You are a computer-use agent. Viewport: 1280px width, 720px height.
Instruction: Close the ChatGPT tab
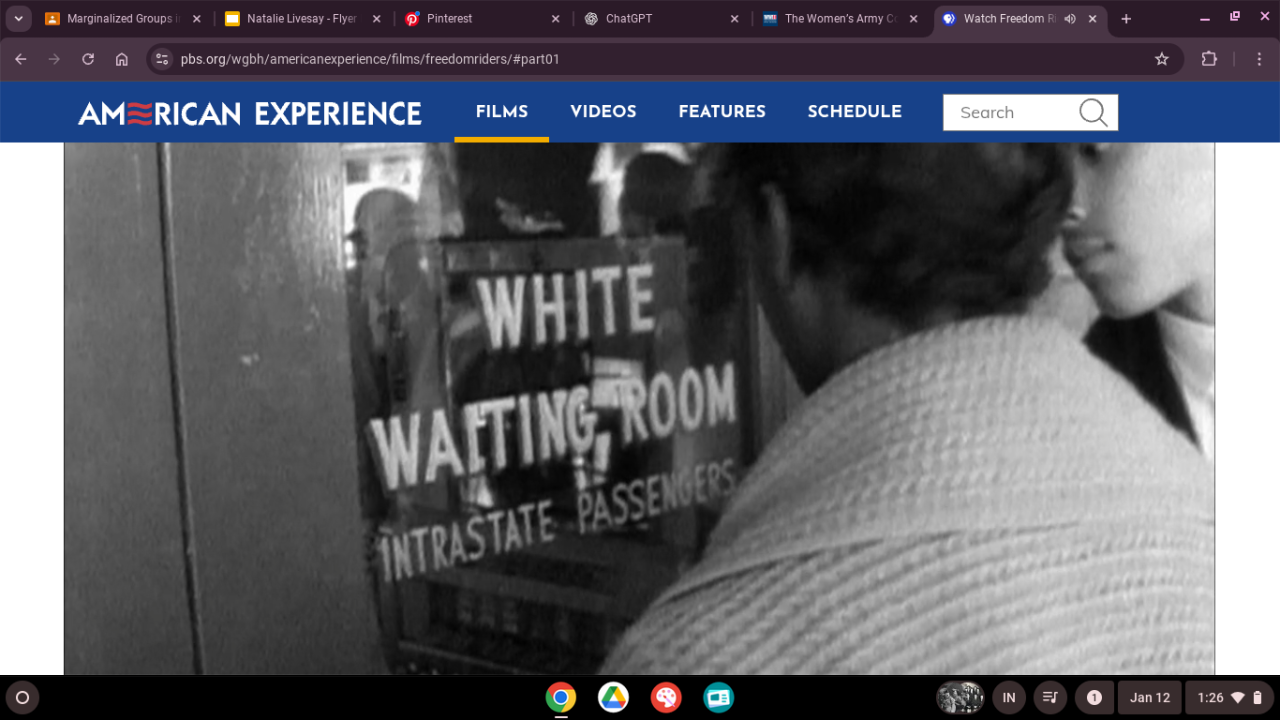735,19
